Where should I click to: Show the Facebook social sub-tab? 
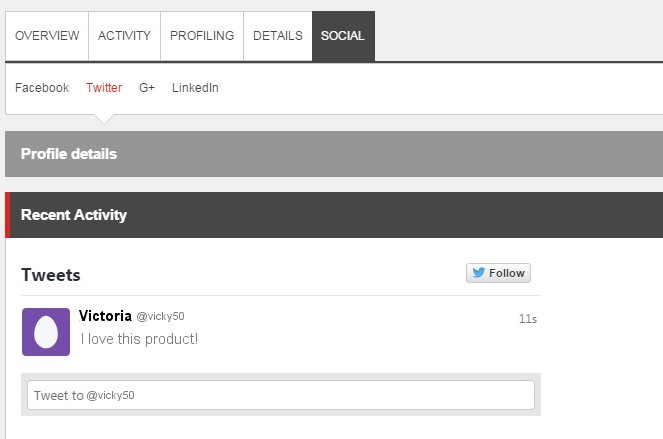pos(42,88)
